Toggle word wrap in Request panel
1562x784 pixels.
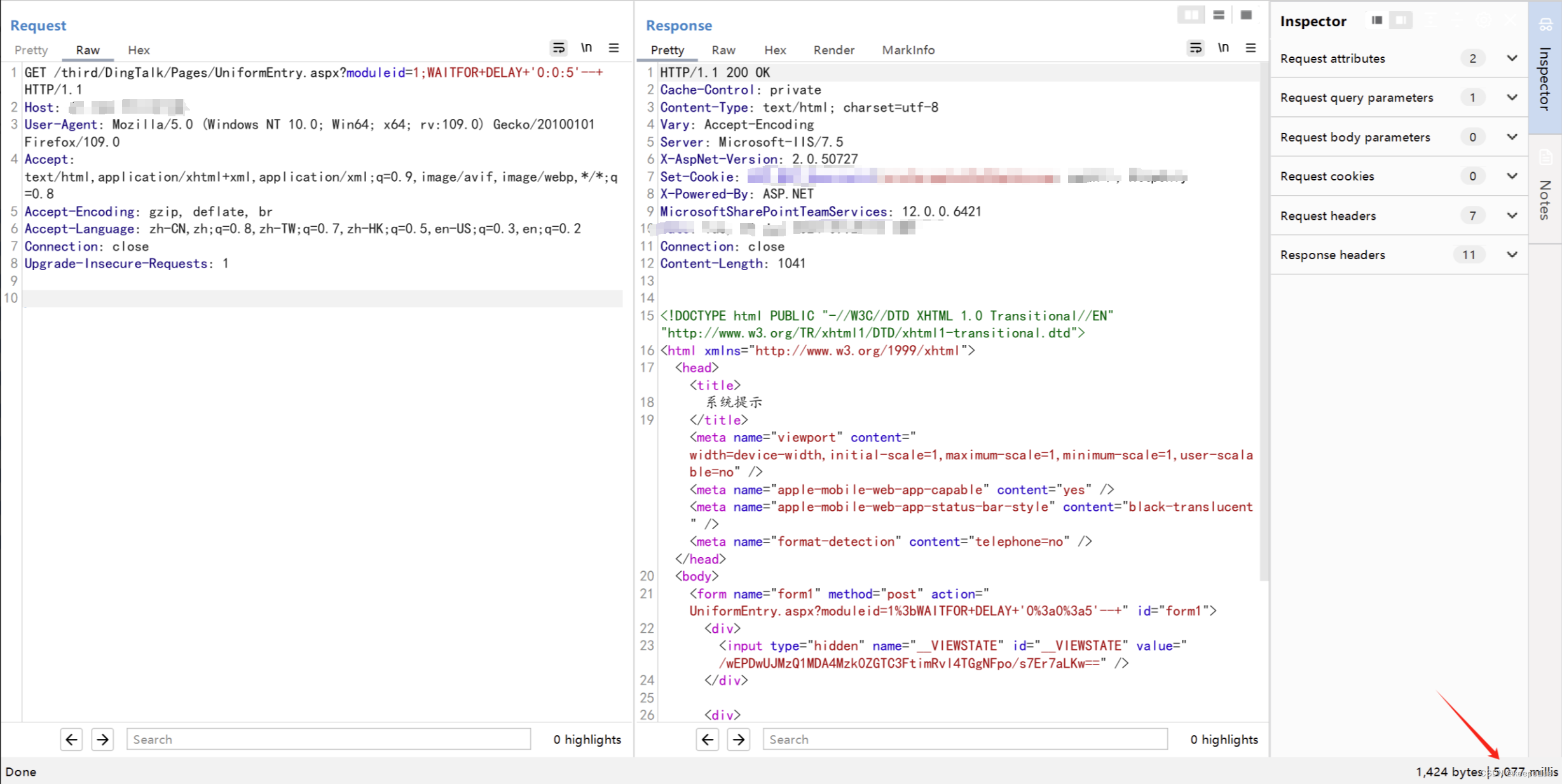[558, 48]
